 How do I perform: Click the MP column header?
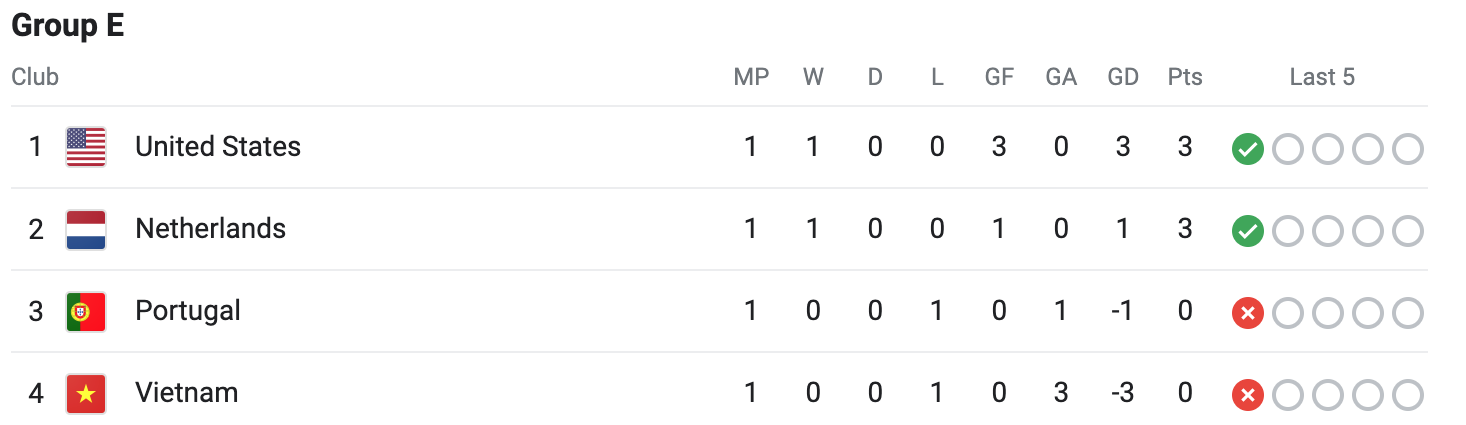point(751,77)
